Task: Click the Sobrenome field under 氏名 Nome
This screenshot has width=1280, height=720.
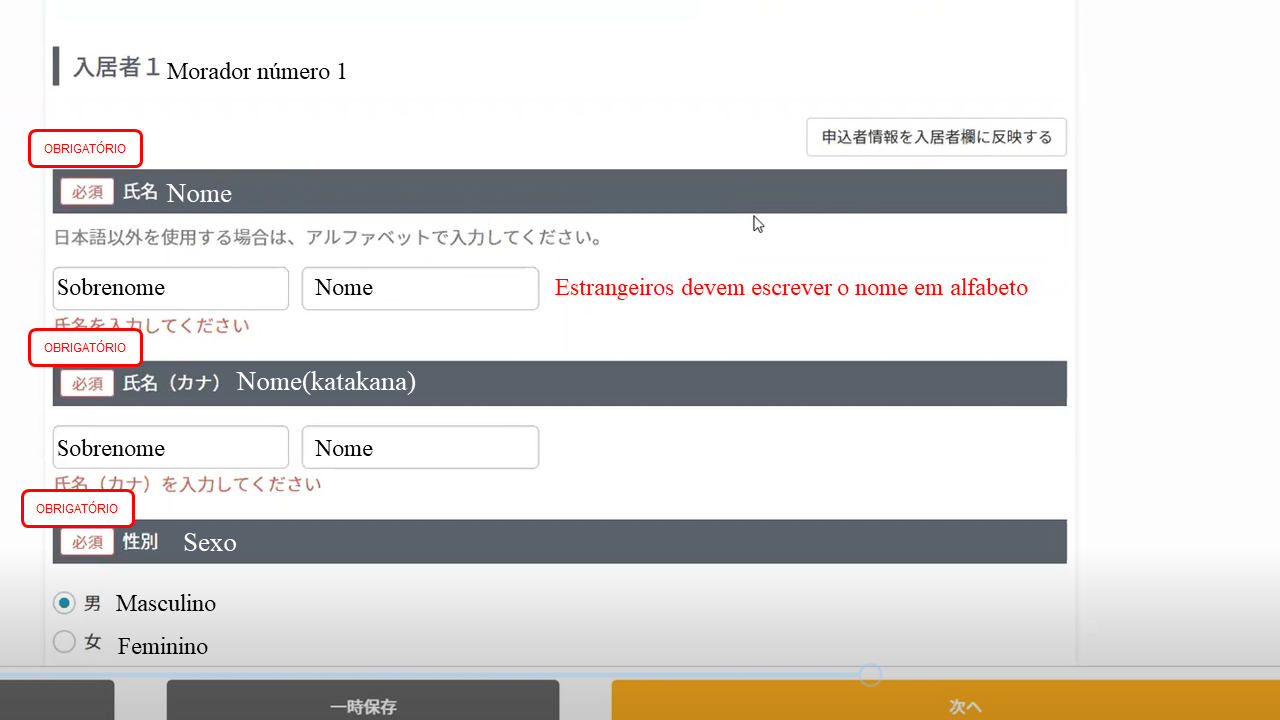Action: [x=170, y=288]
